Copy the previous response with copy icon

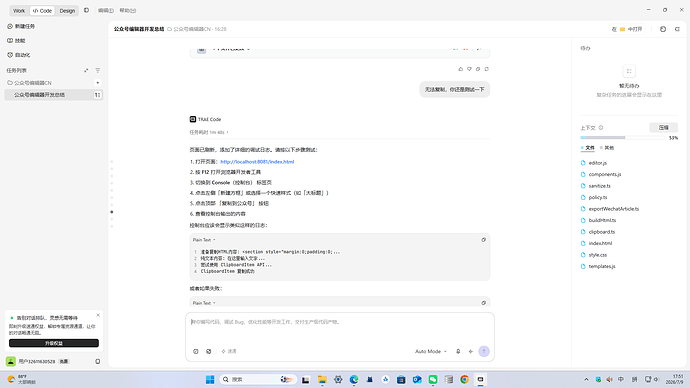point(478,69)
